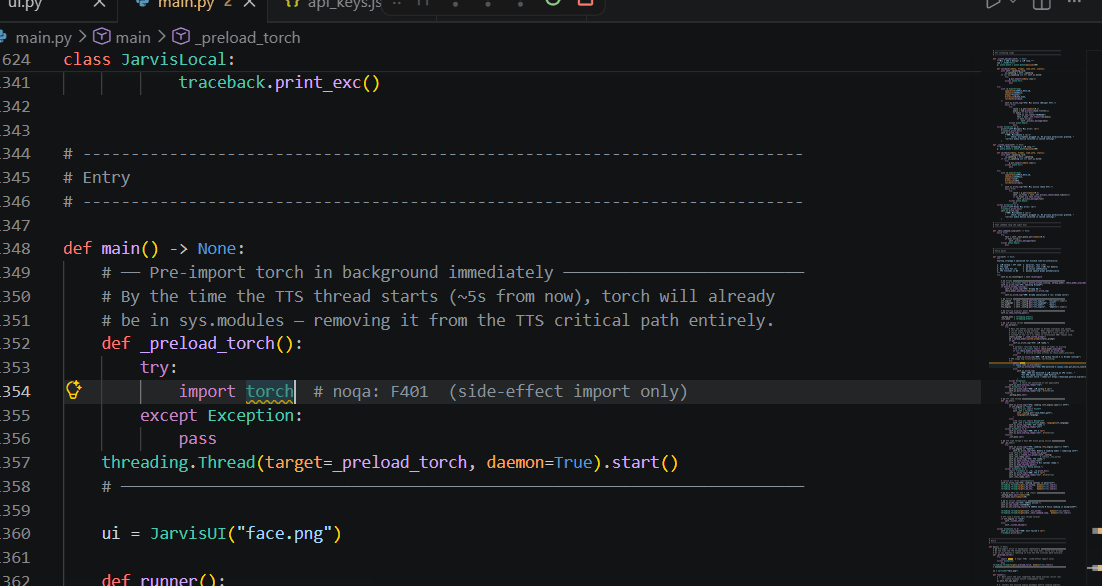Click the main.py breadcrumb item
Screen dimensions: 1102x586
point(43,37)
